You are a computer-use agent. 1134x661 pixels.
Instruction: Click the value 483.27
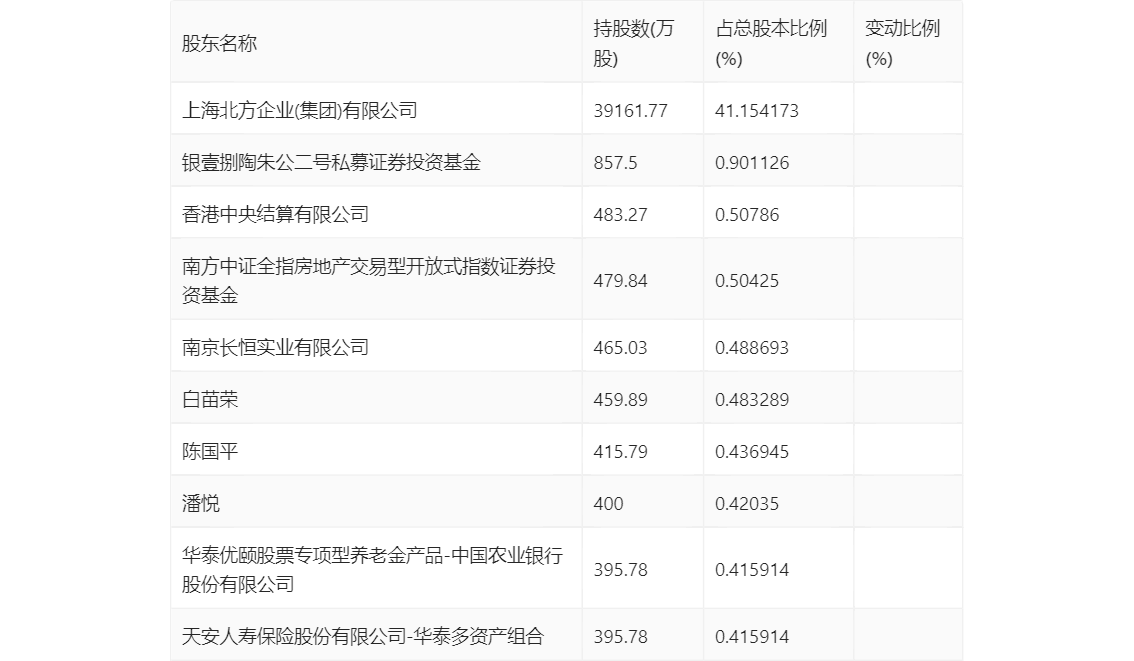point(621,215)
